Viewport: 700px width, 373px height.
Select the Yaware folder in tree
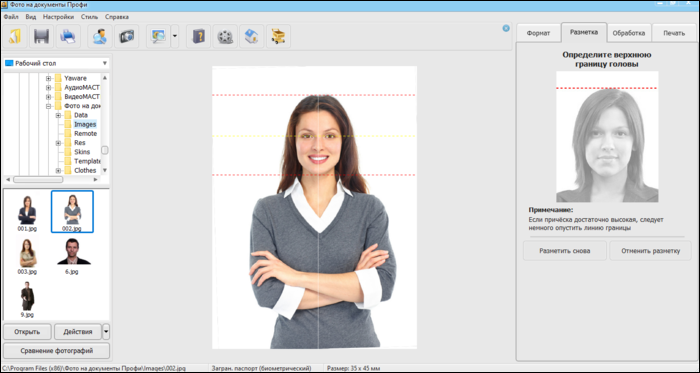pyautogui.click(x=75, y=78)
